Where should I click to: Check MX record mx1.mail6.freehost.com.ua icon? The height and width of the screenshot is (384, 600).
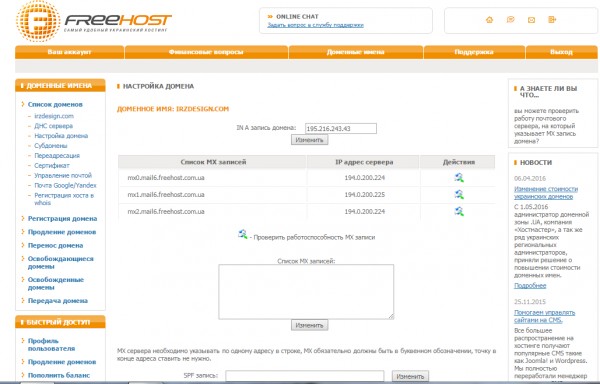tap(459, 194)
